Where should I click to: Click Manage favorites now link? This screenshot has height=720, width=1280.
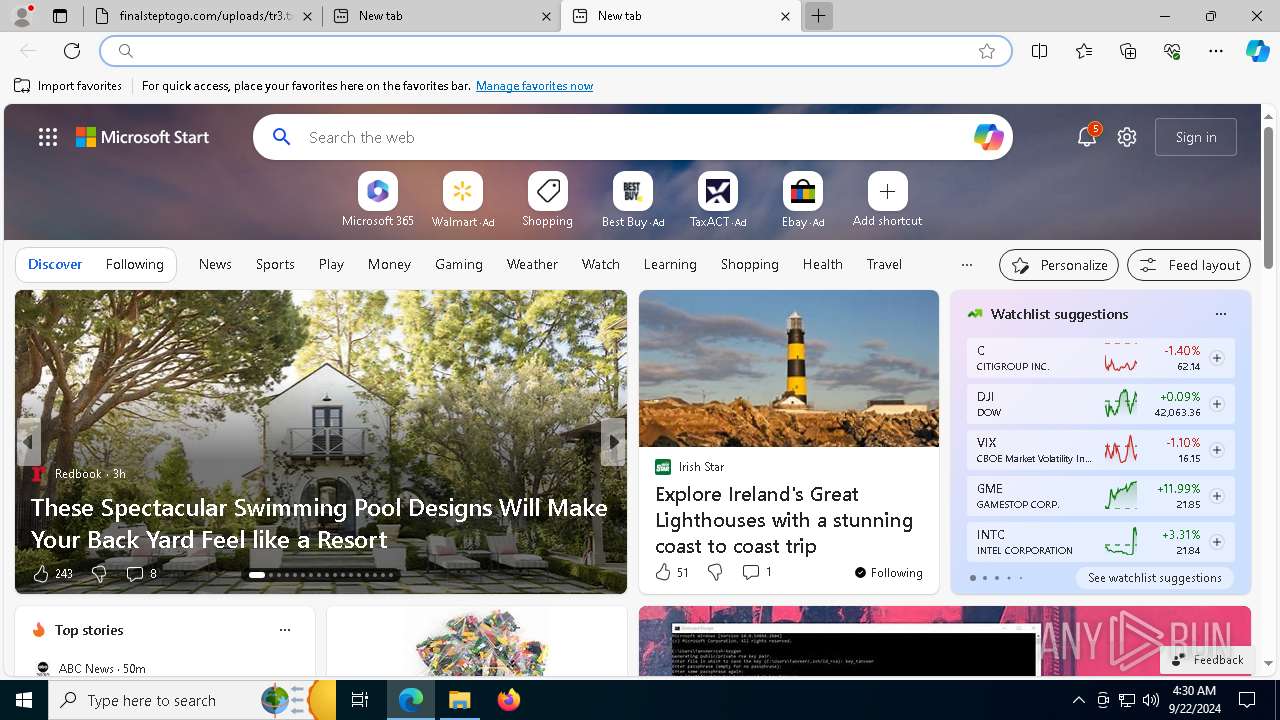[534, 86]
